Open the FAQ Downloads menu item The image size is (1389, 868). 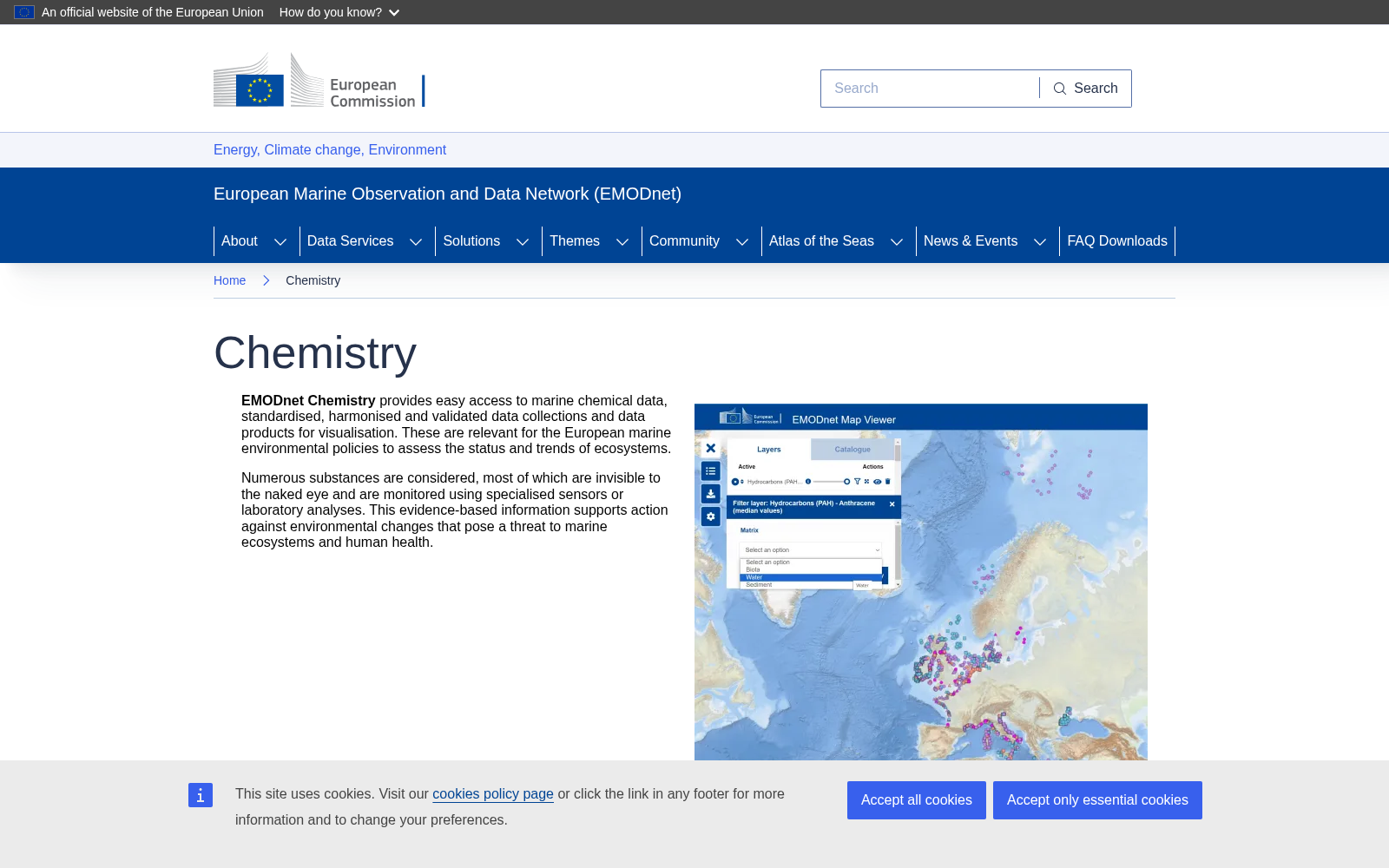[x=1117, y=241]
